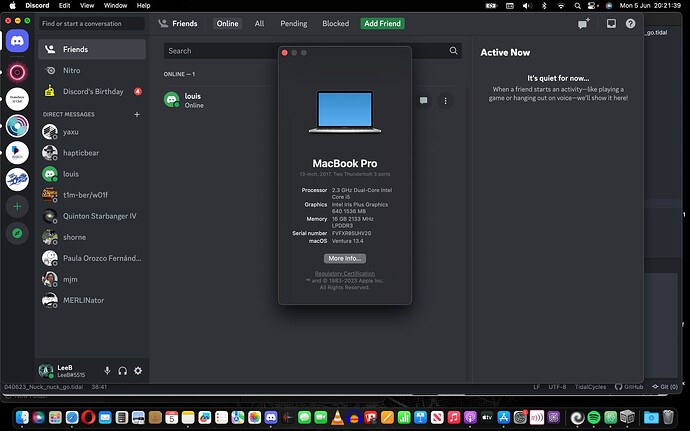The height and width of the screenshot is (431, 690).
Task: Open the Inbox icon in header
Action: coord(611,23)
